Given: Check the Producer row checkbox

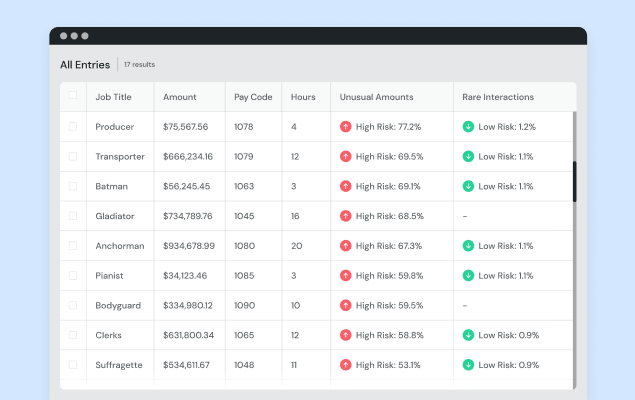Looking at the screenshot, I should [72, 127].
